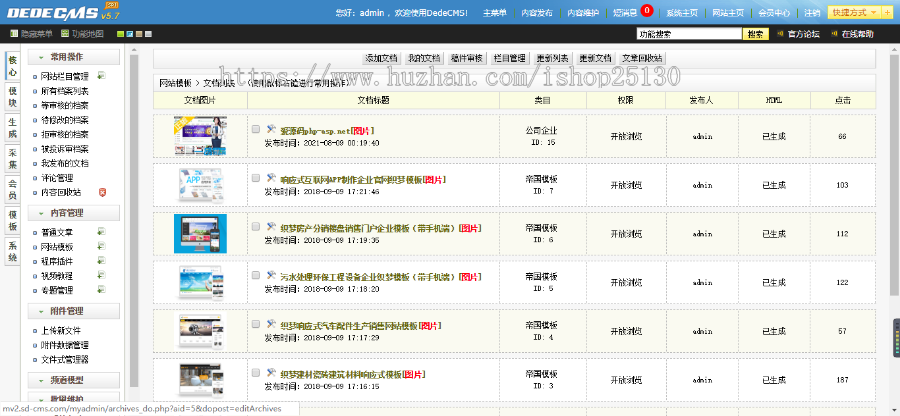
Task: Select the green skin color swatch
Action: click(x=120, y=34)
